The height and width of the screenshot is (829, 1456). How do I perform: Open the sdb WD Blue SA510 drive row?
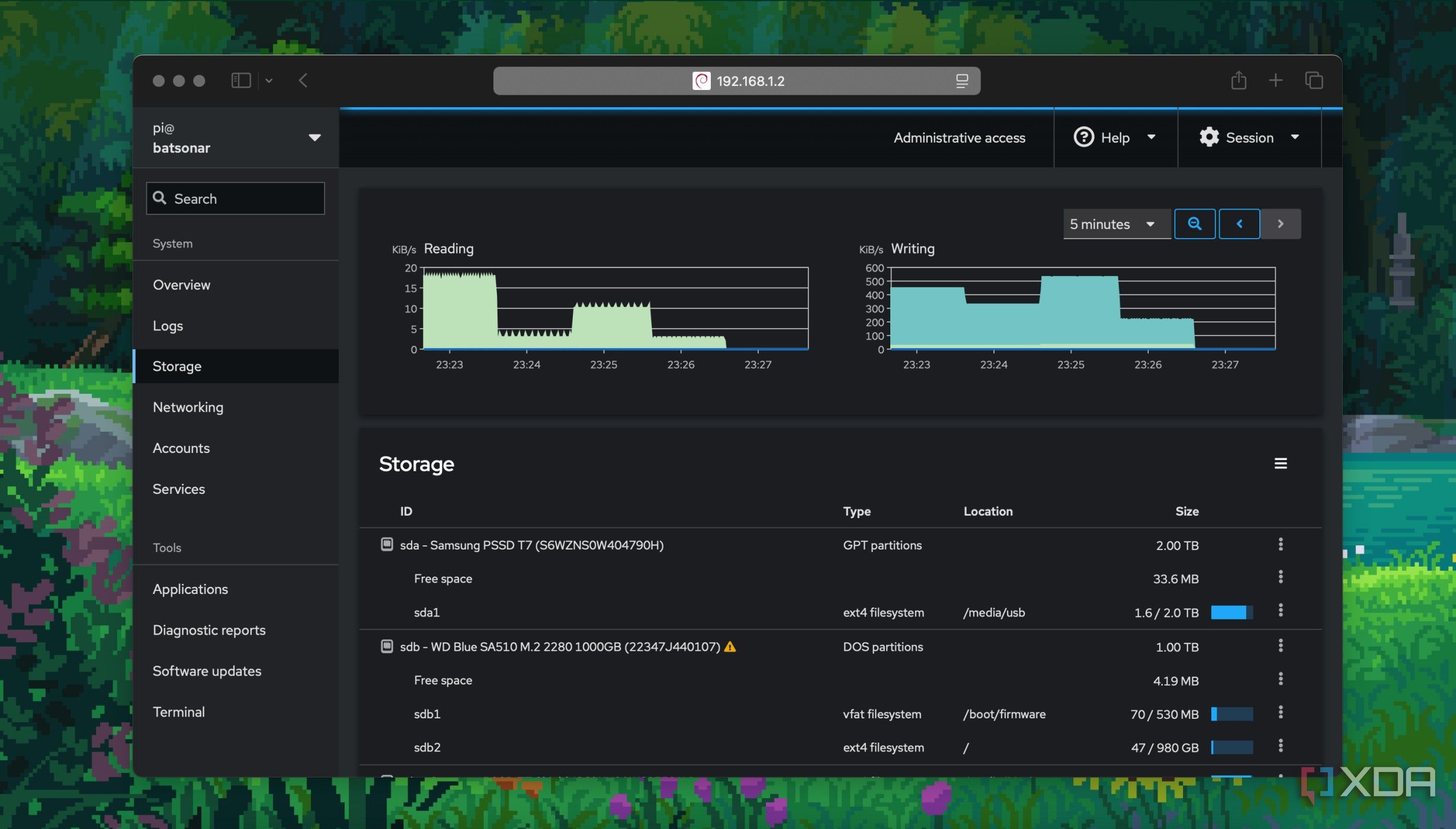840,647
